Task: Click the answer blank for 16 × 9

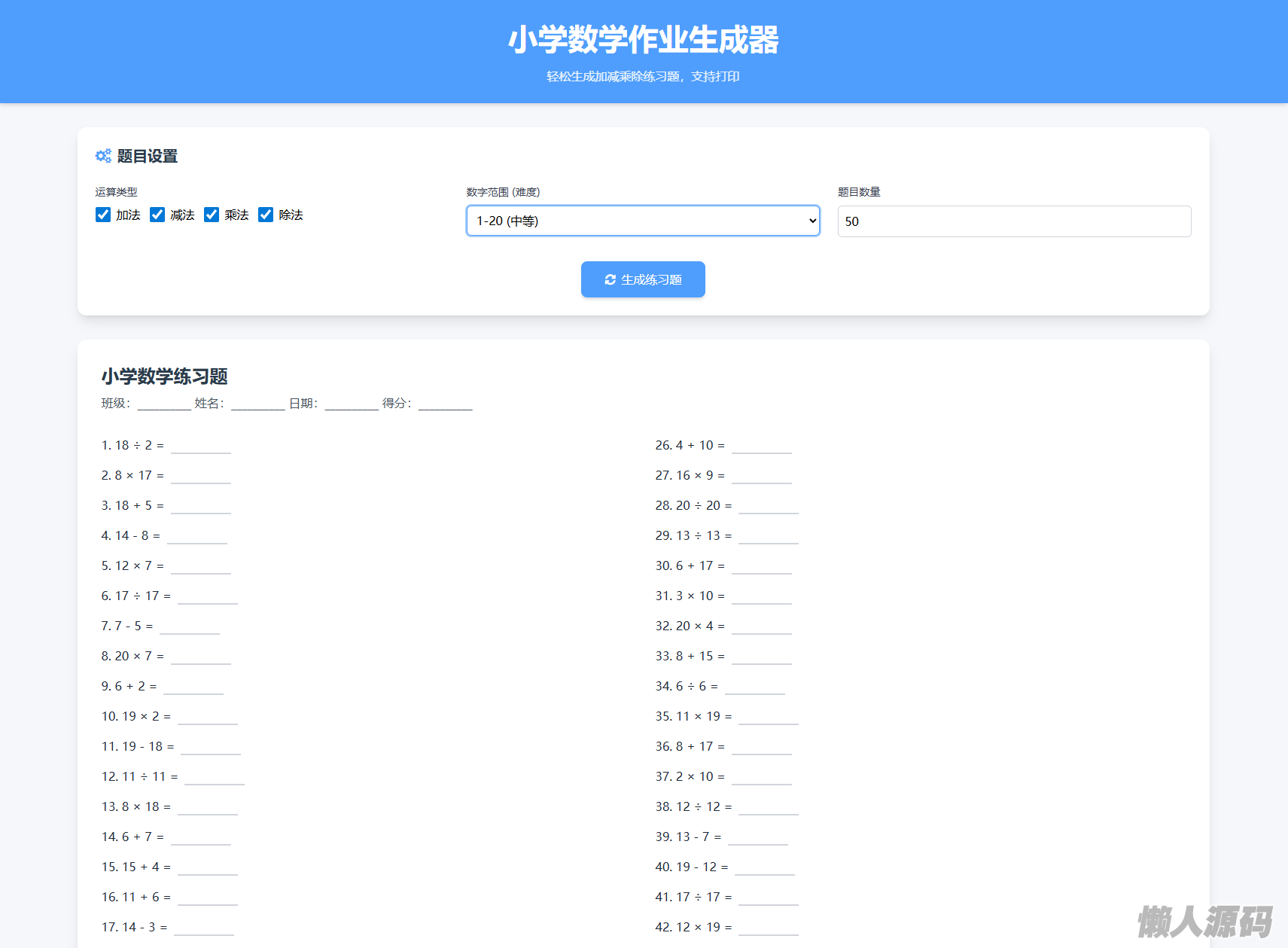Action: pyautogui.click(x=761, y=477)
